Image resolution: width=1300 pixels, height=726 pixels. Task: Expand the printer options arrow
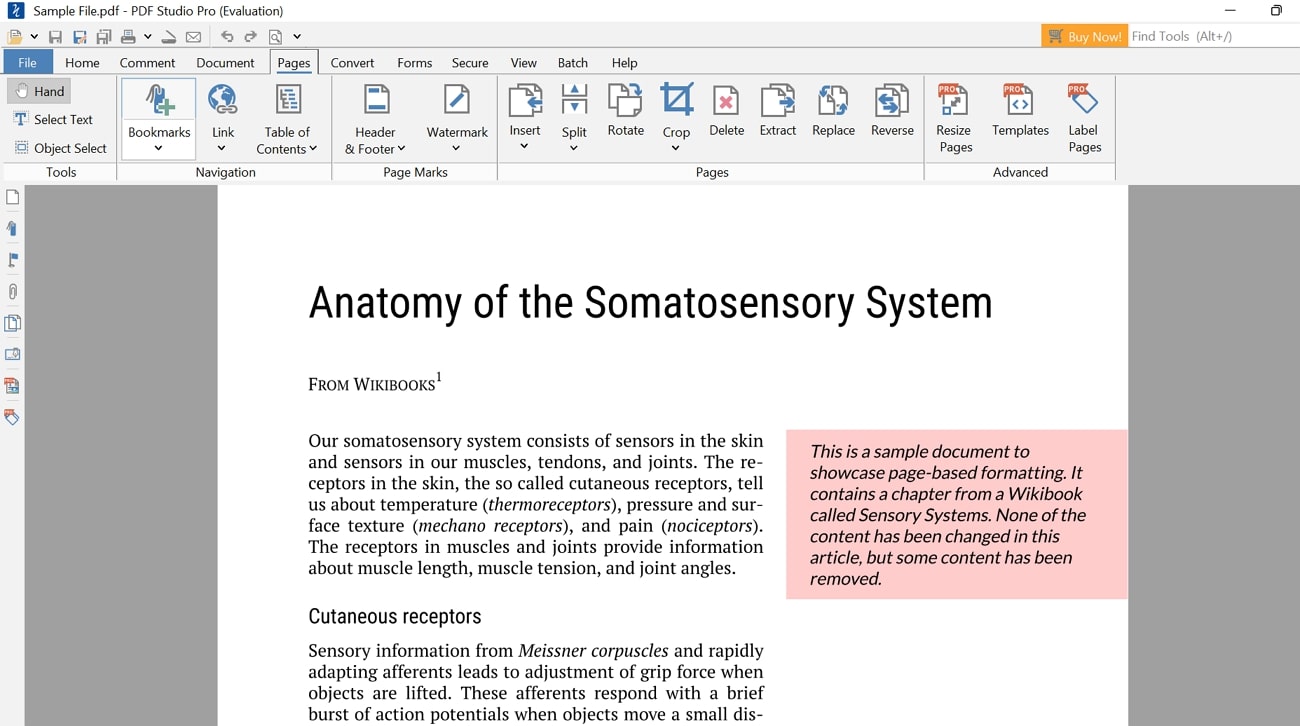click(x=148, y=37)
